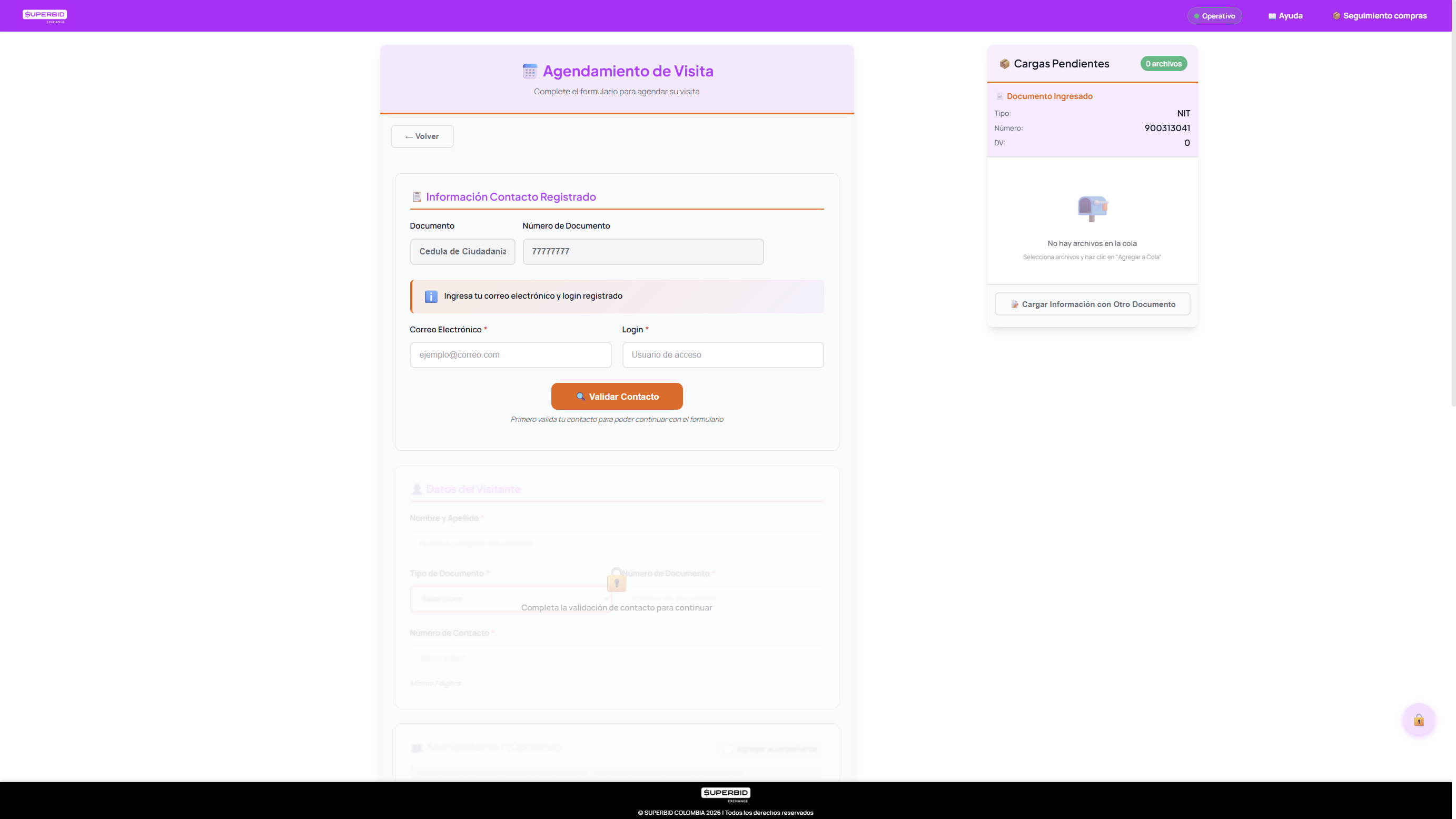
Task: Click the floating lock icon button
Action: [1419, 720]
